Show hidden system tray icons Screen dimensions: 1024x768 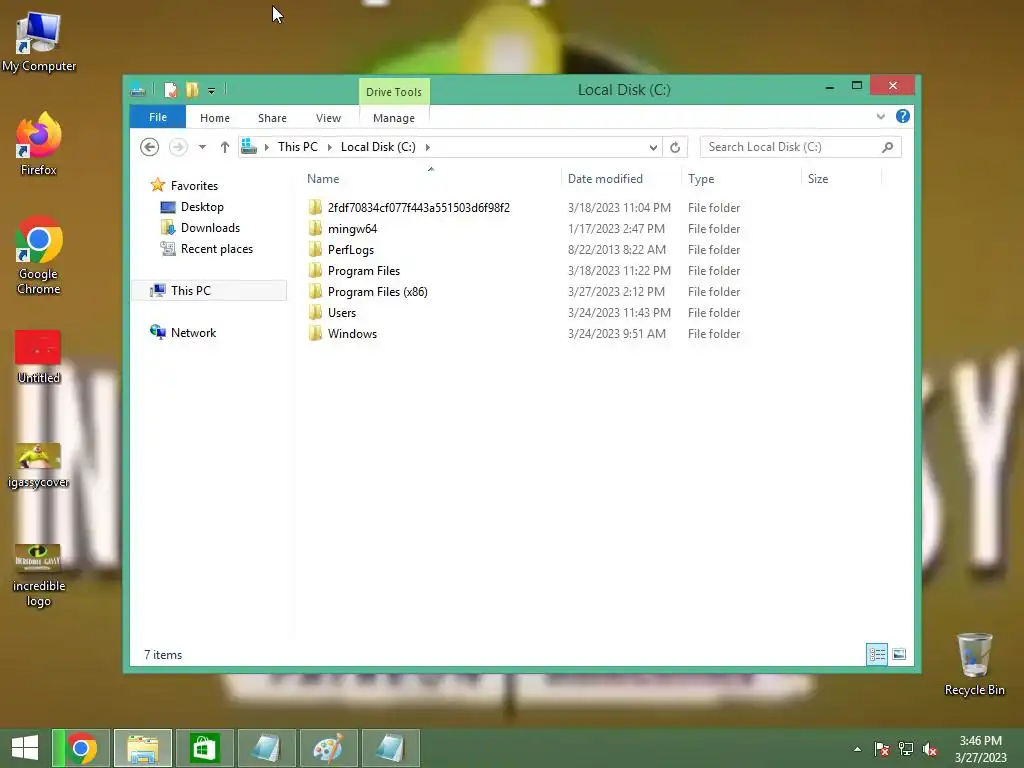(x=857, y=749)
